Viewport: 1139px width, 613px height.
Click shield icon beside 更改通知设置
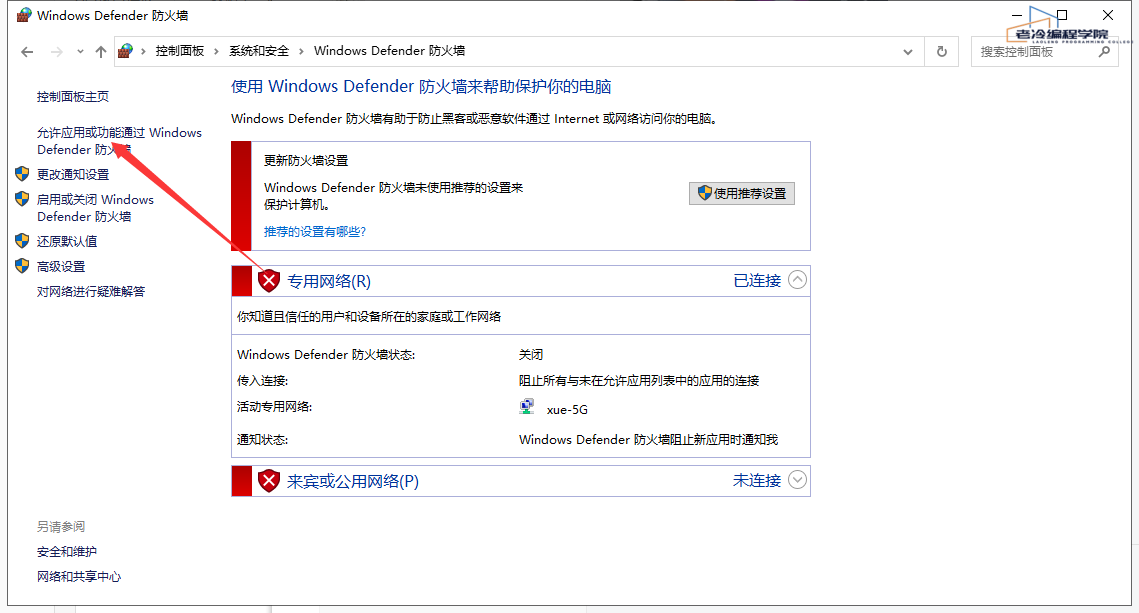pos(22,174)
